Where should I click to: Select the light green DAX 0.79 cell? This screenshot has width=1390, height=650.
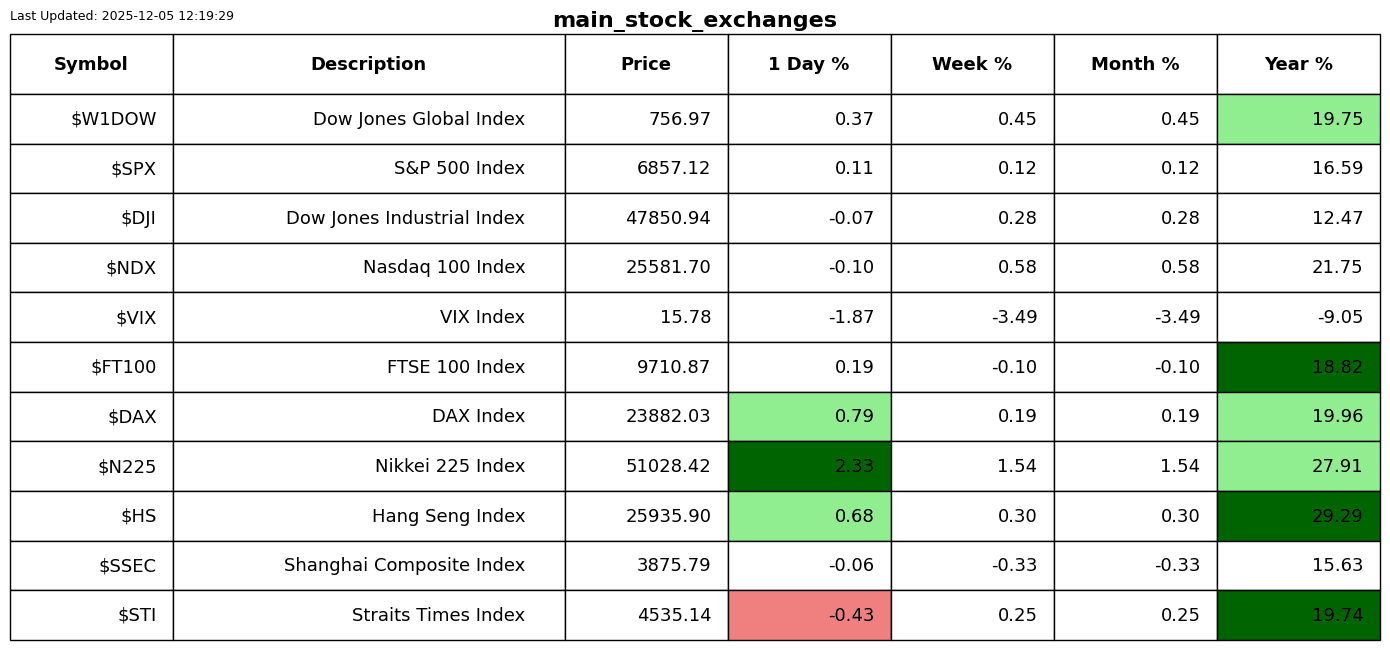[x=809, y=417]
